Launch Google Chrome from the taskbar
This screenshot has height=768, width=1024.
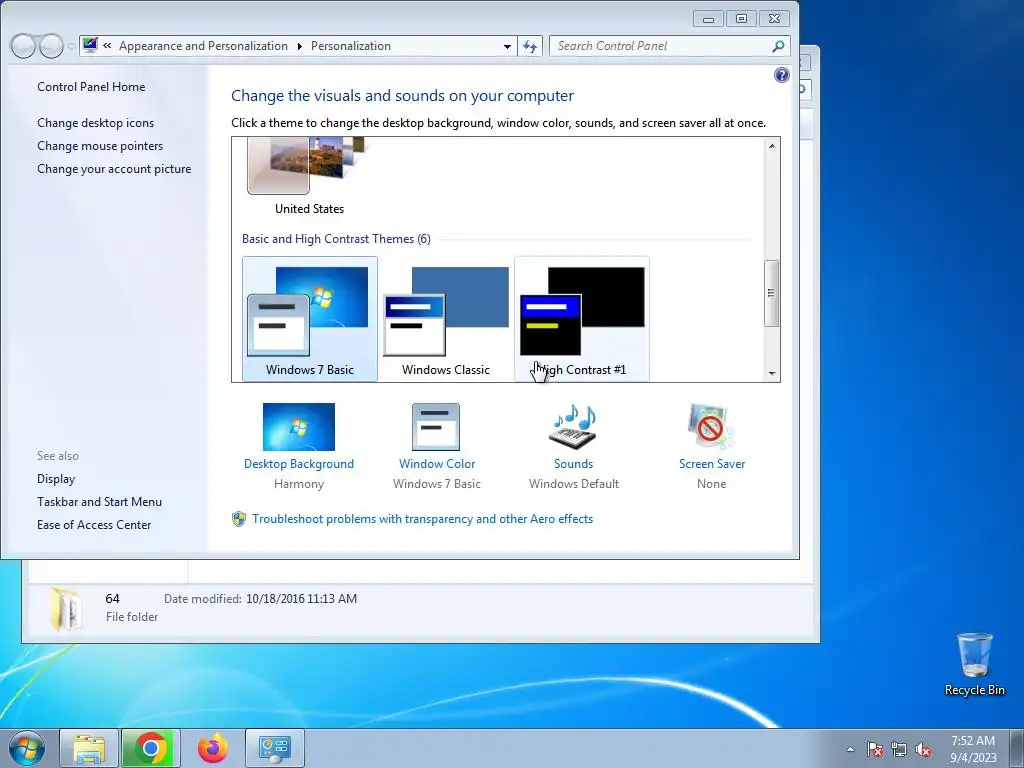tap(151, 748)
